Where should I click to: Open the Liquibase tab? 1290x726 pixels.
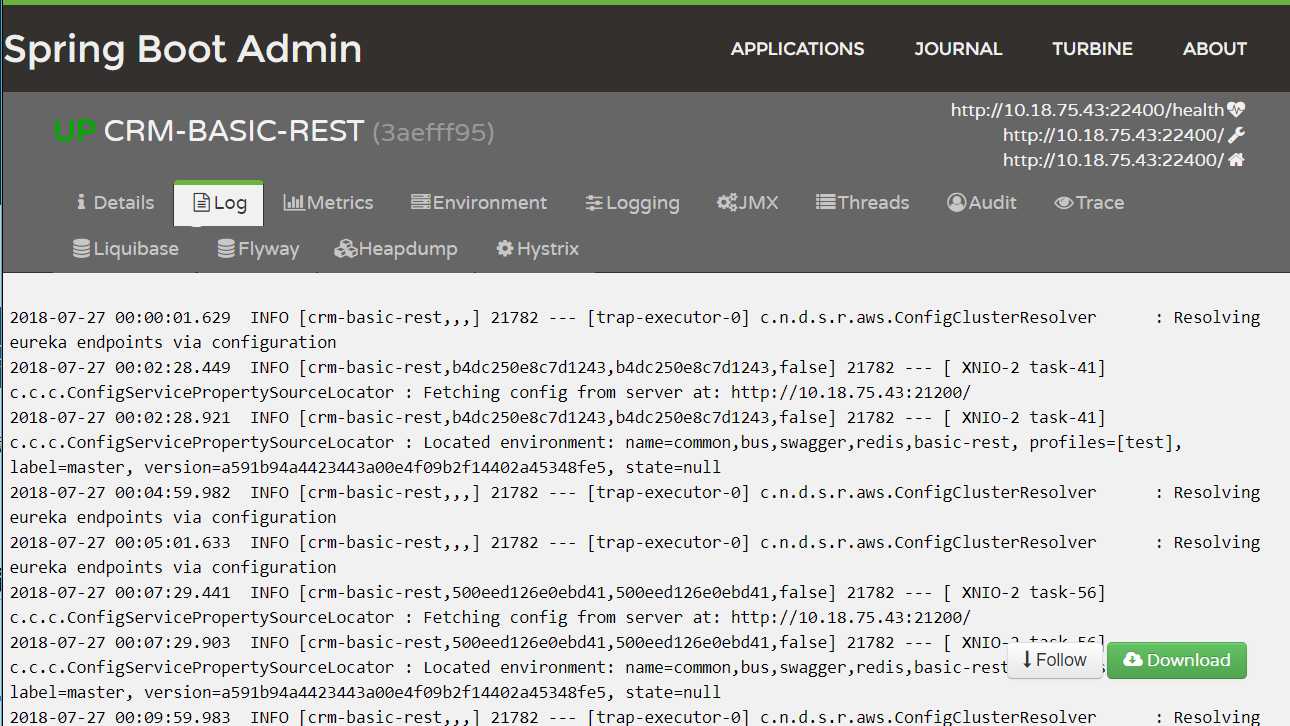[x=126, y=249]
